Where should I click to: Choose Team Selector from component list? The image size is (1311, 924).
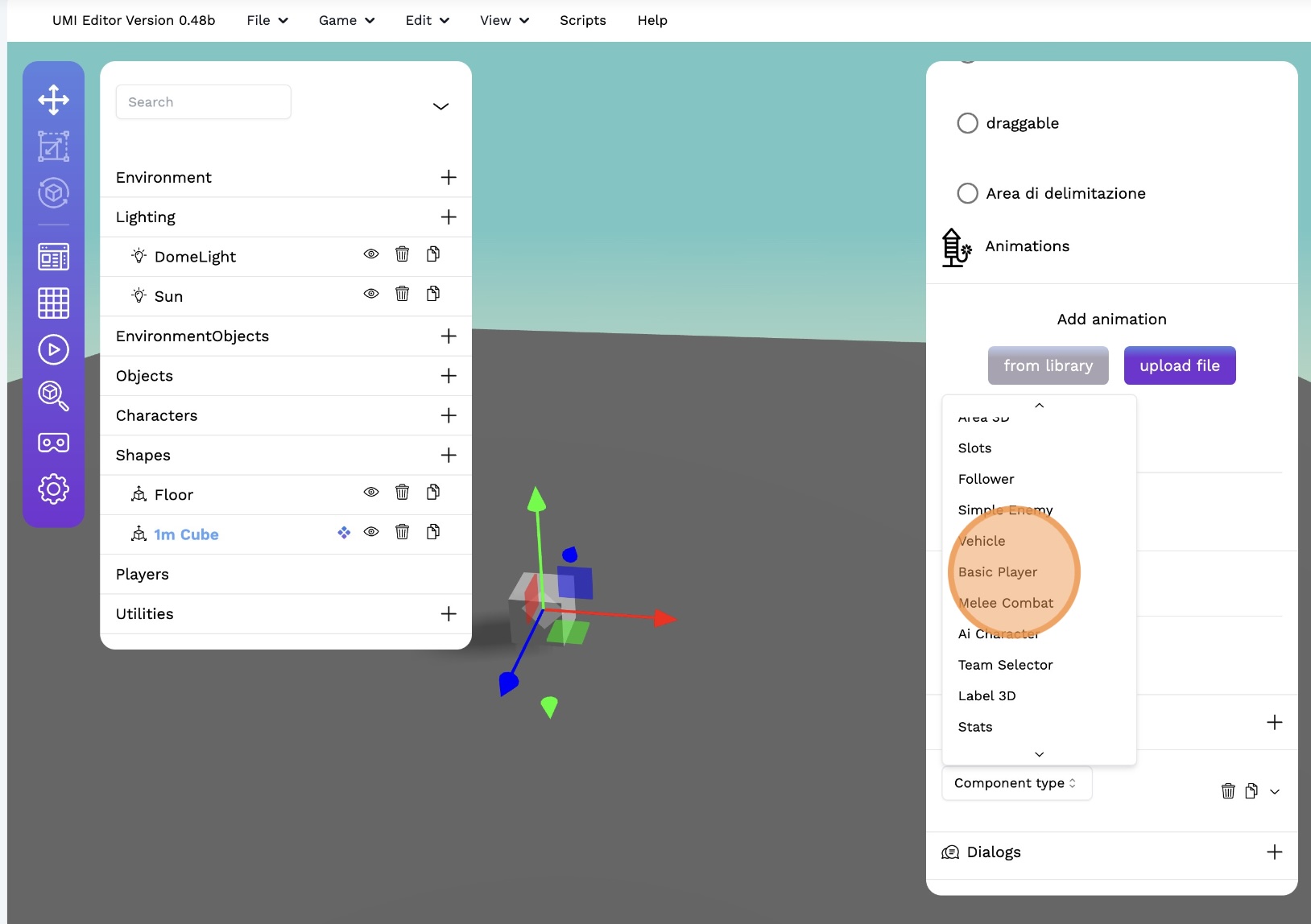[1005, 665]
